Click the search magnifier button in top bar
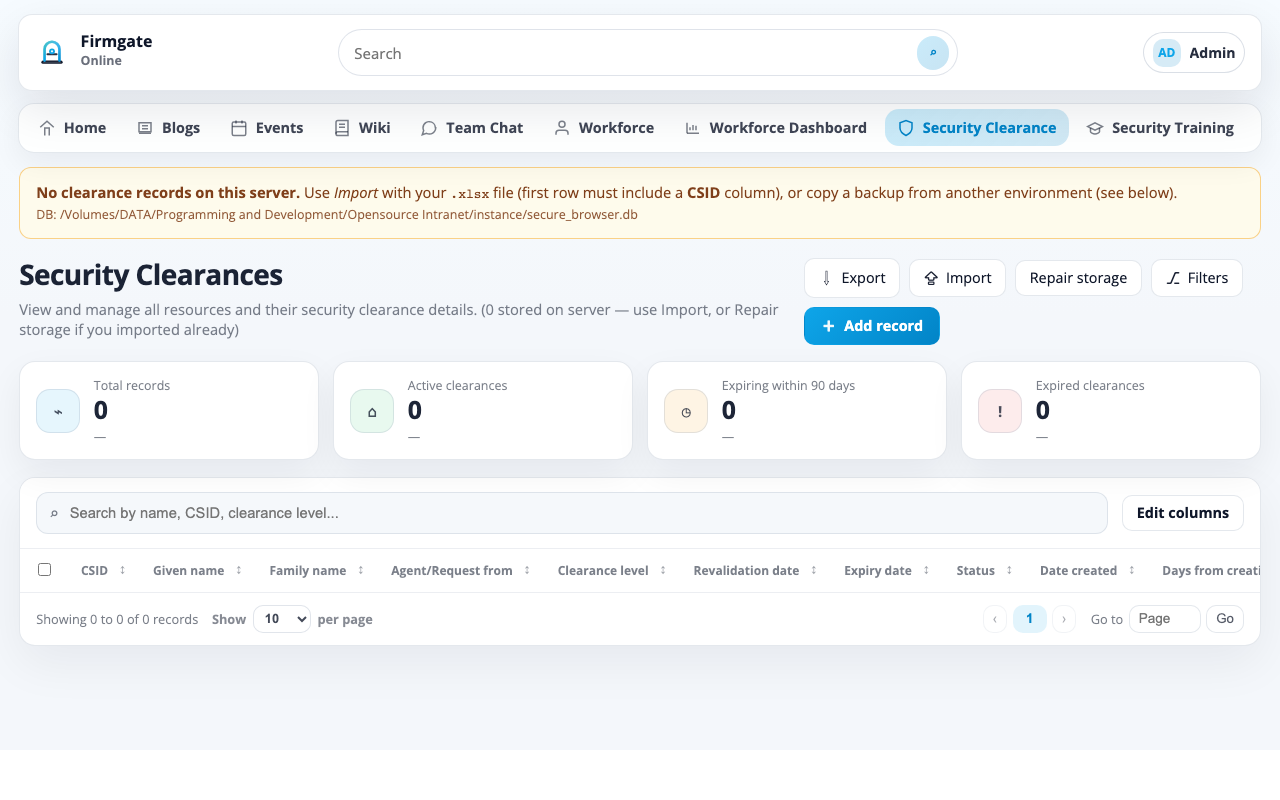The height and width of the screenshot is (800, 1280). pyautogui.click(x=933, y=53)
